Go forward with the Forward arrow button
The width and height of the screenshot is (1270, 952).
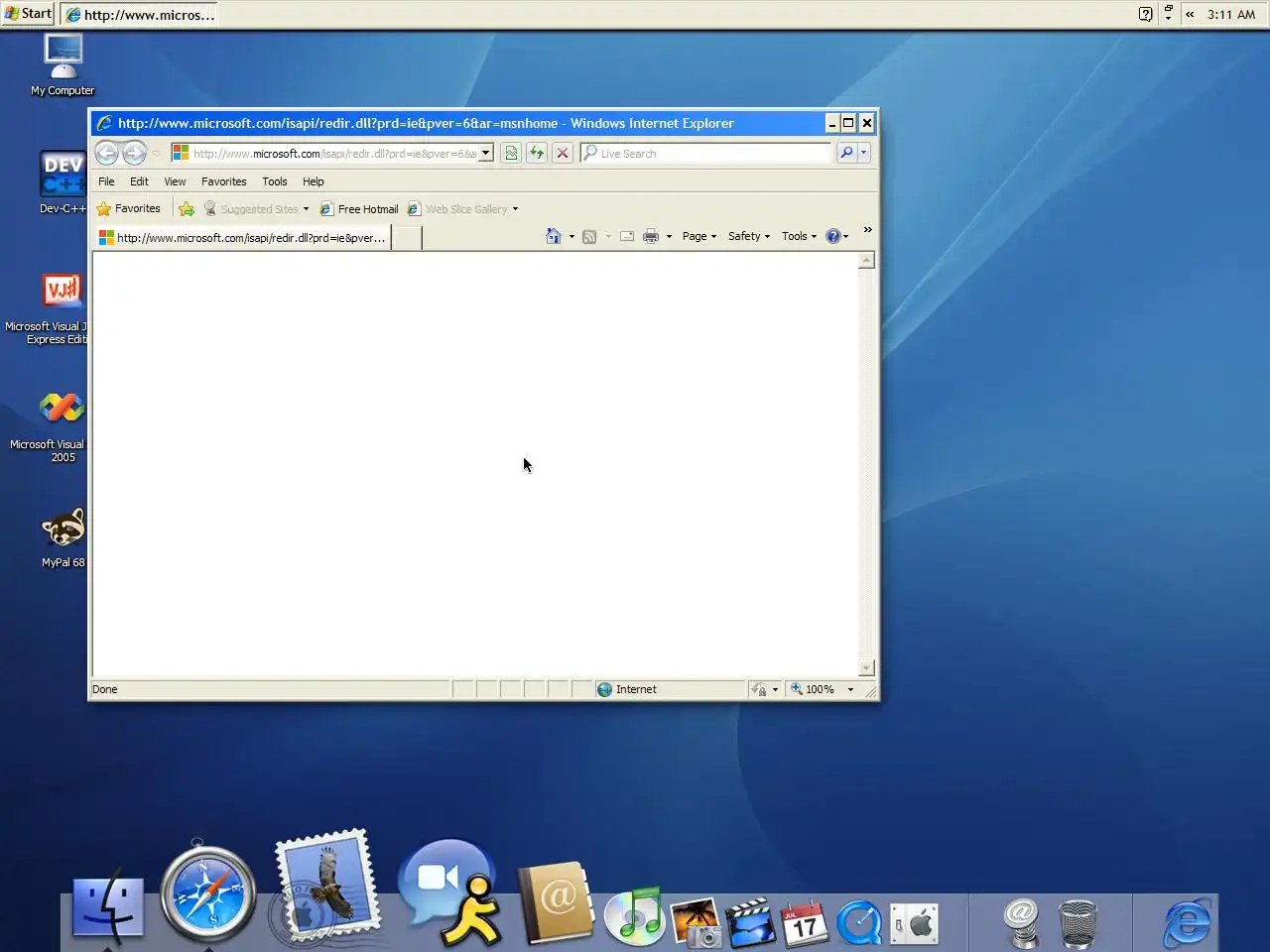point(134,153)
